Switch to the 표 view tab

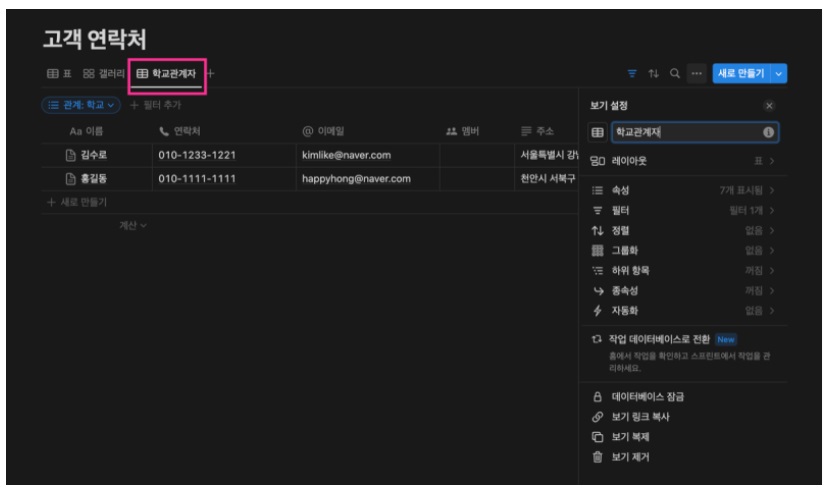[59, 74]
